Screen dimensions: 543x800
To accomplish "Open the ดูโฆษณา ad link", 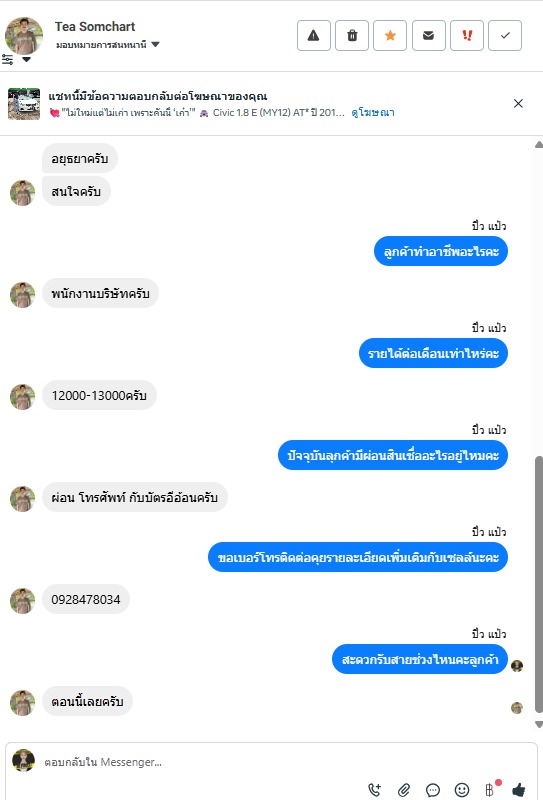I will [373, 113].
